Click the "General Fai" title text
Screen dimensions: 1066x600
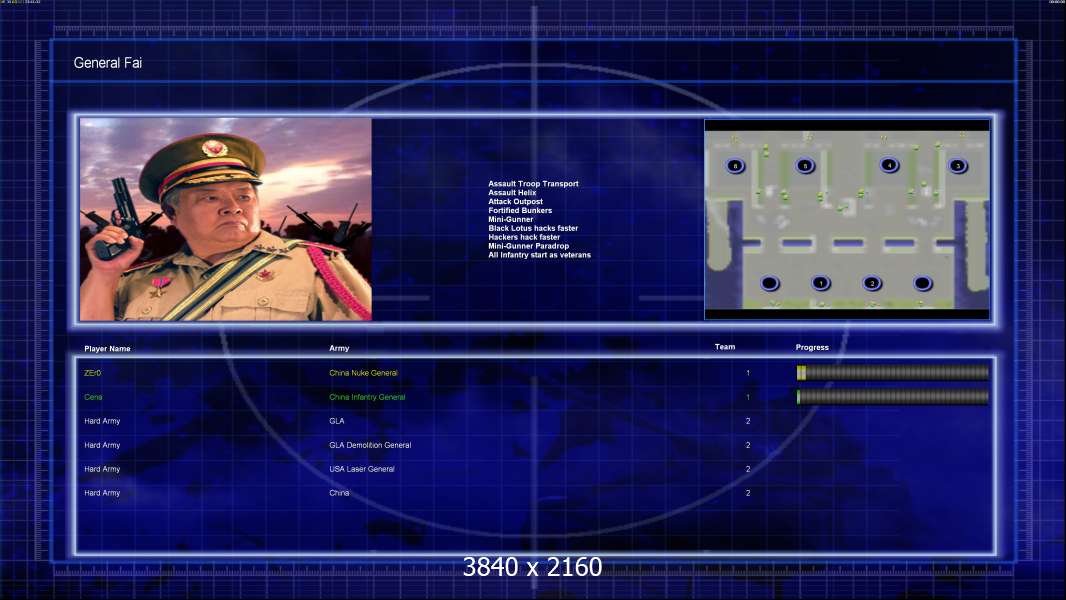pos(107,63)
